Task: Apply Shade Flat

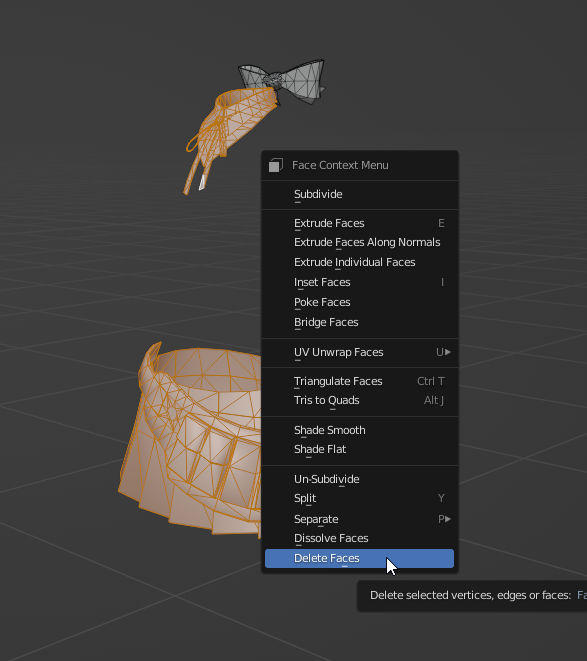Action: (359, 449)
